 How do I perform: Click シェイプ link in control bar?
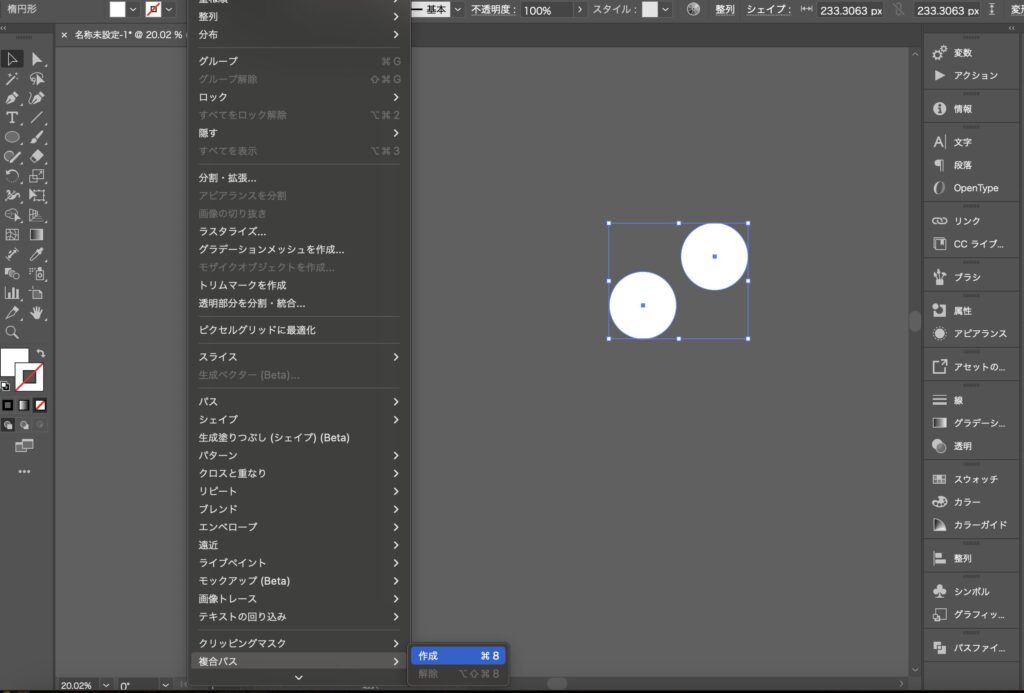(x=766, y=10)
